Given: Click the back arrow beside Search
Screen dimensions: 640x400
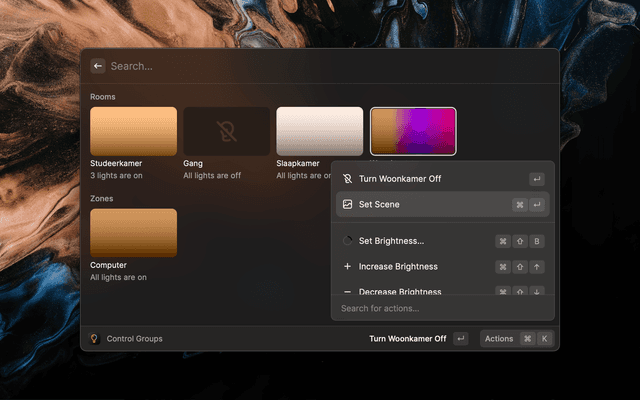Looking at the screenshot, I should [98, 66].
